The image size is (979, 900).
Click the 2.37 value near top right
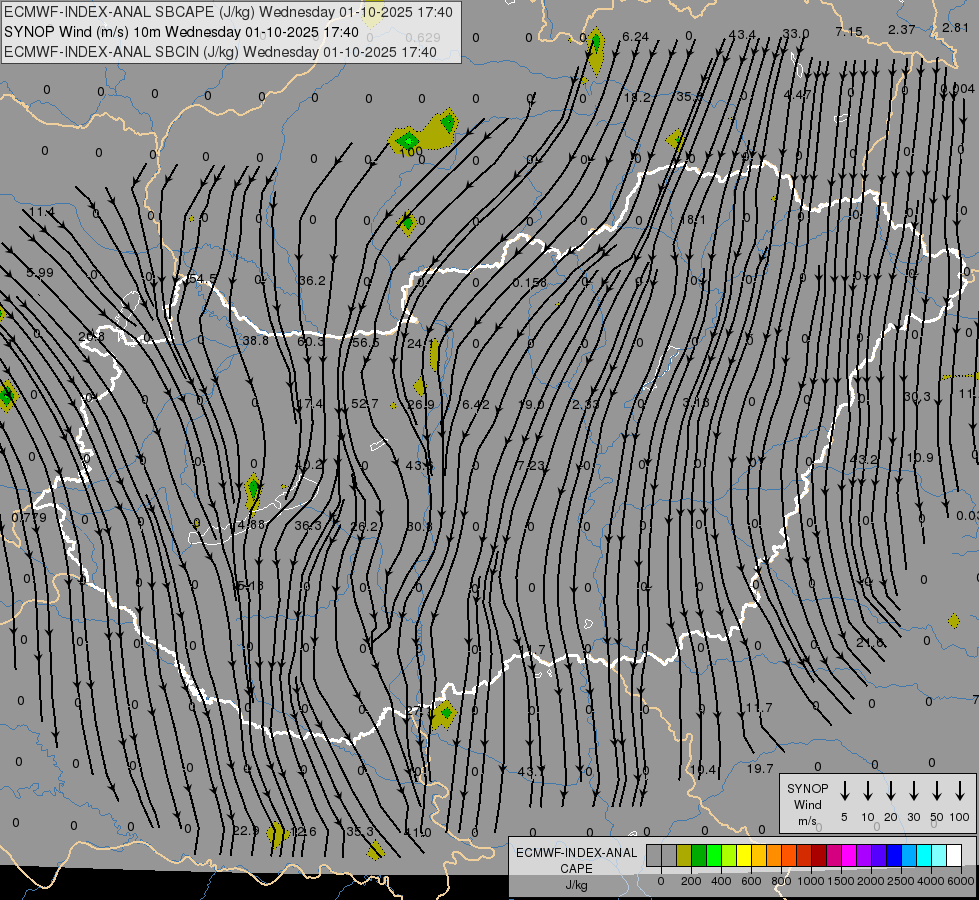point(902,29)
